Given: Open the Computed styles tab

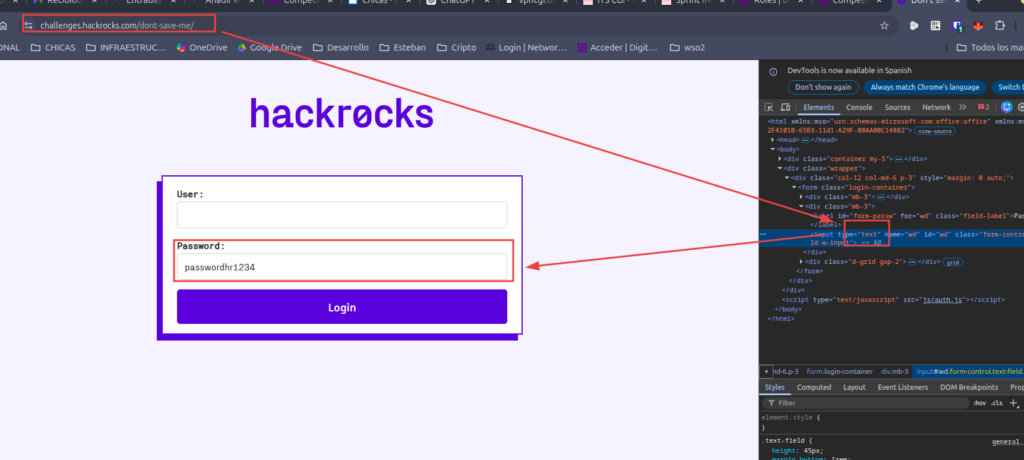Looking at the screenshot, I should pos(813,387).
